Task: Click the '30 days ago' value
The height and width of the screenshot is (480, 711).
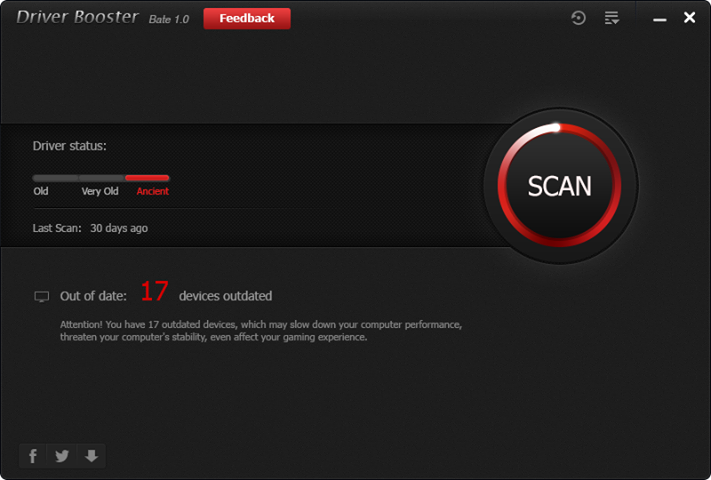Action: [x=119, y=228]
